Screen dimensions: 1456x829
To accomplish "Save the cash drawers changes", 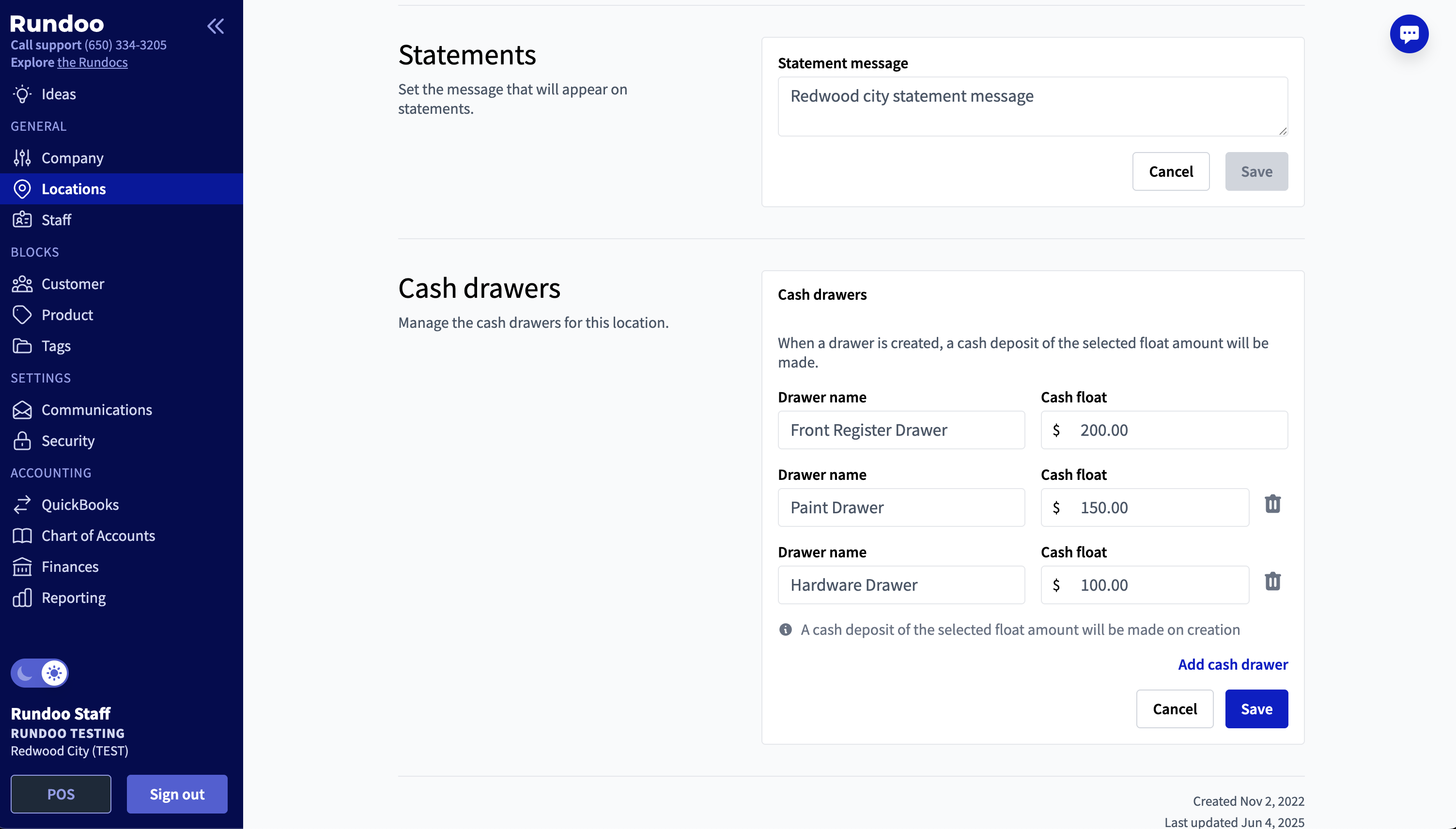I will point(1256,709).
